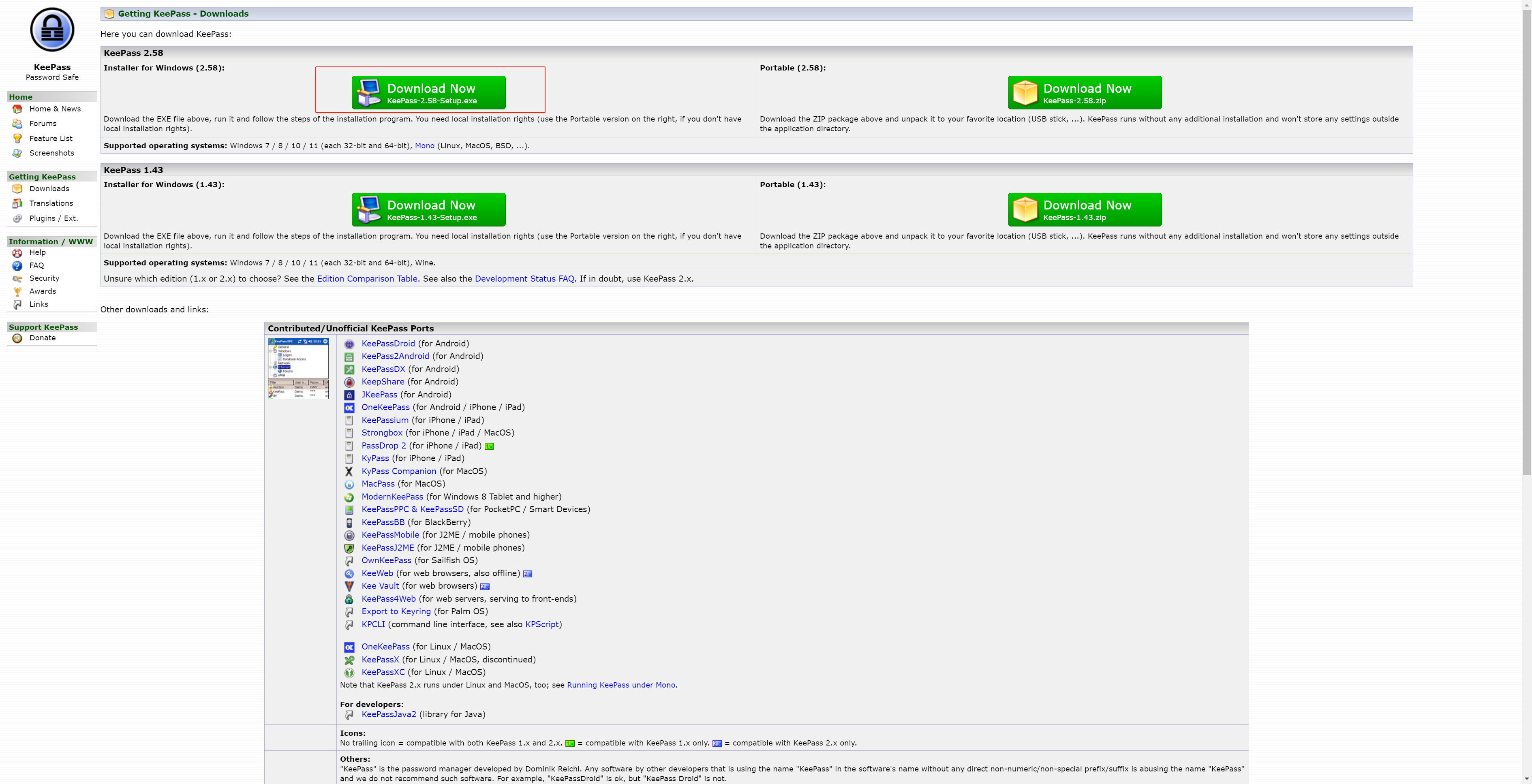Viewport: 1532px width, 784px height.
Task: Click the KyPass Companion X icon
Action: [x=349, y=471]
